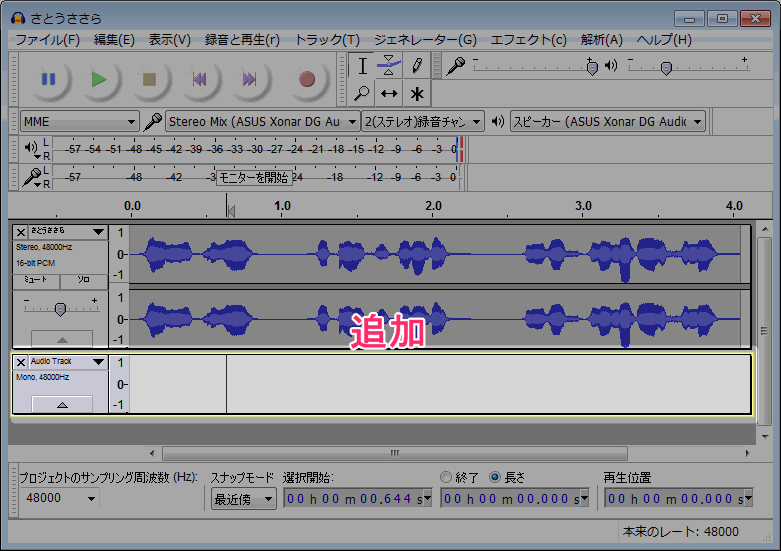This screenshot has height=551, width=781.
Task: Click the horizontal scrollbar thumb
Action: (x=394, y=453)
